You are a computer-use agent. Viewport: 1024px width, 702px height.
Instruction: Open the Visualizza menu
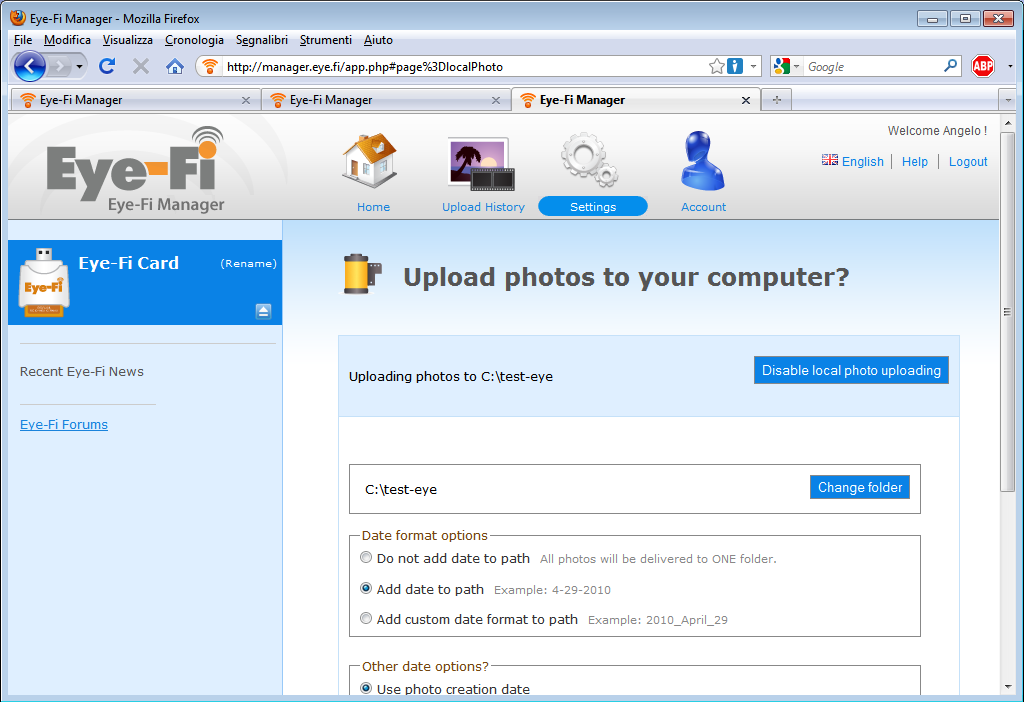pyautogui.click(x=127, y=40)
